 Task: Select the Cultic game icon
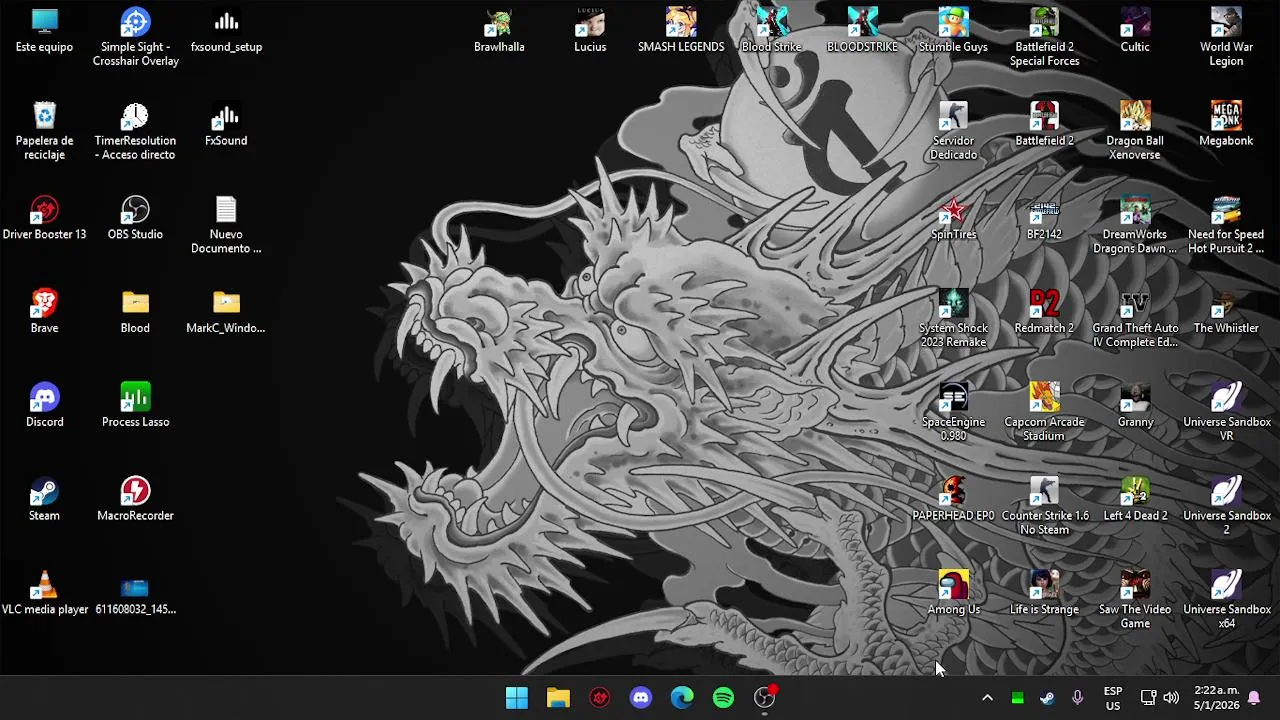pyautogui.click(x=1135, y=31)
